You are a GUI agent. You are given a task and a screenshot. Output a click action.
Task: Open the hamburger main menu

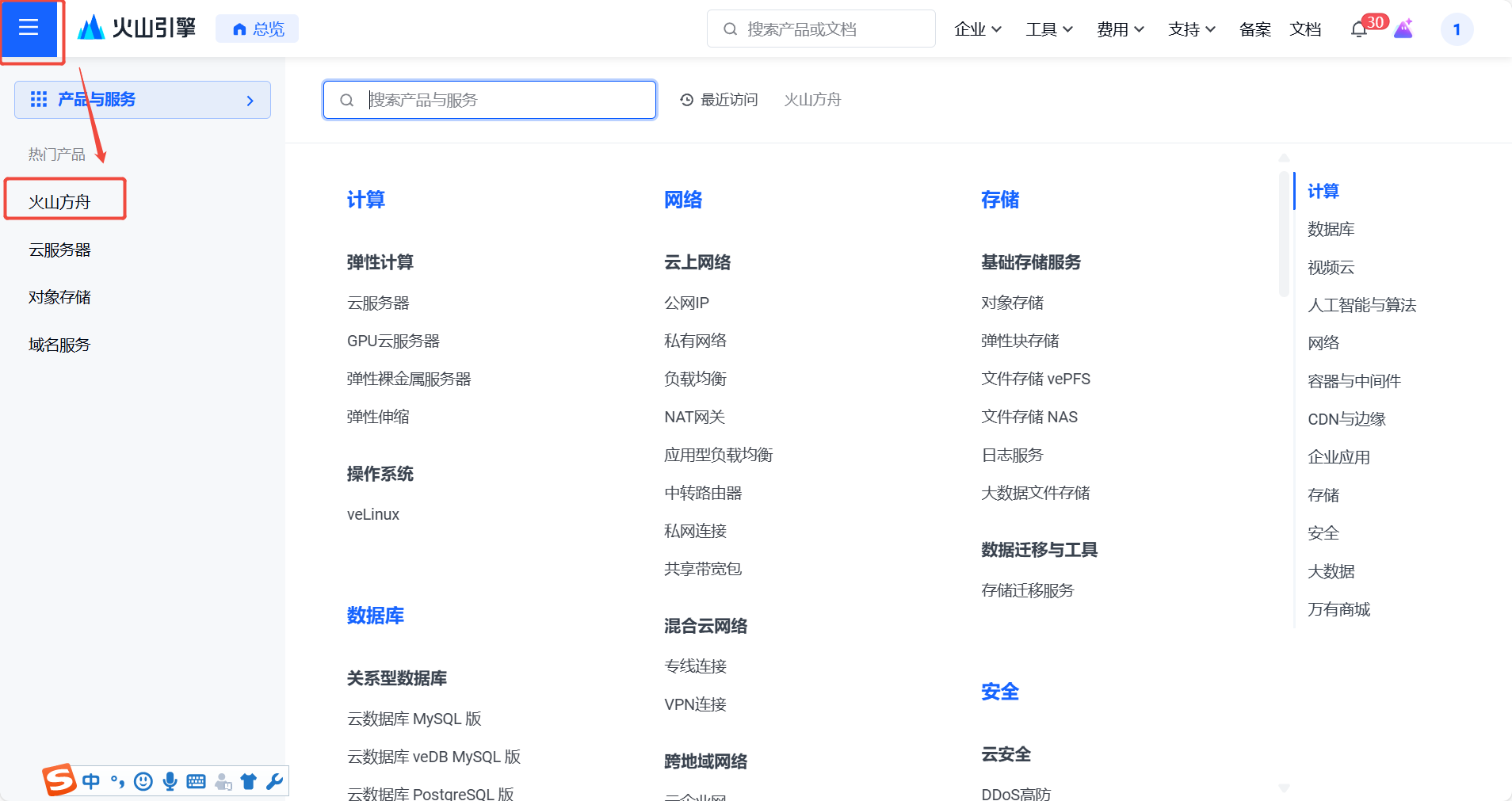(x=29, y=29)
